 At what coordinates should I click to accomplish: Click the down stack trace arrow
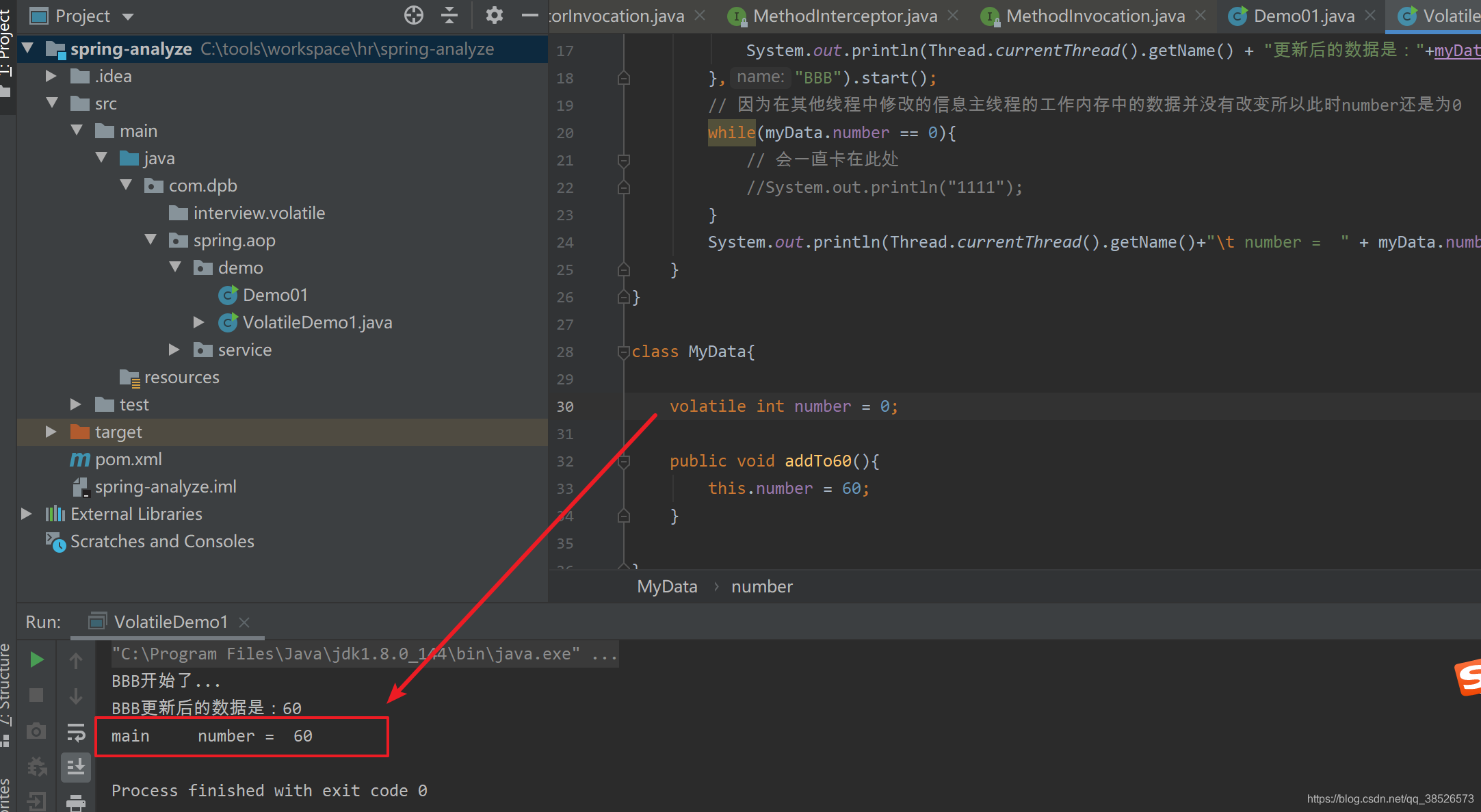(76, 696)
